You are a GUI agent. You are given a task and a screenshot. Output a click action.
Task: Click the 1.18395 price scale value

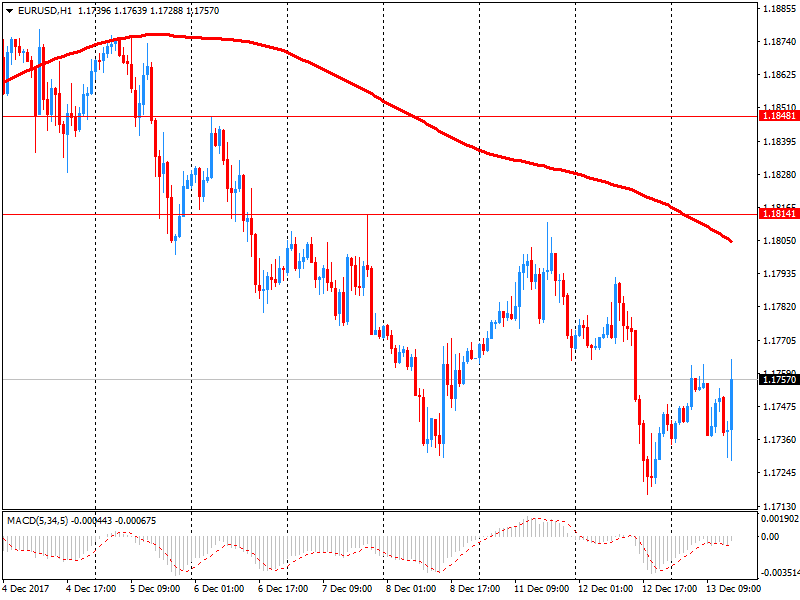tap(779, 141)
